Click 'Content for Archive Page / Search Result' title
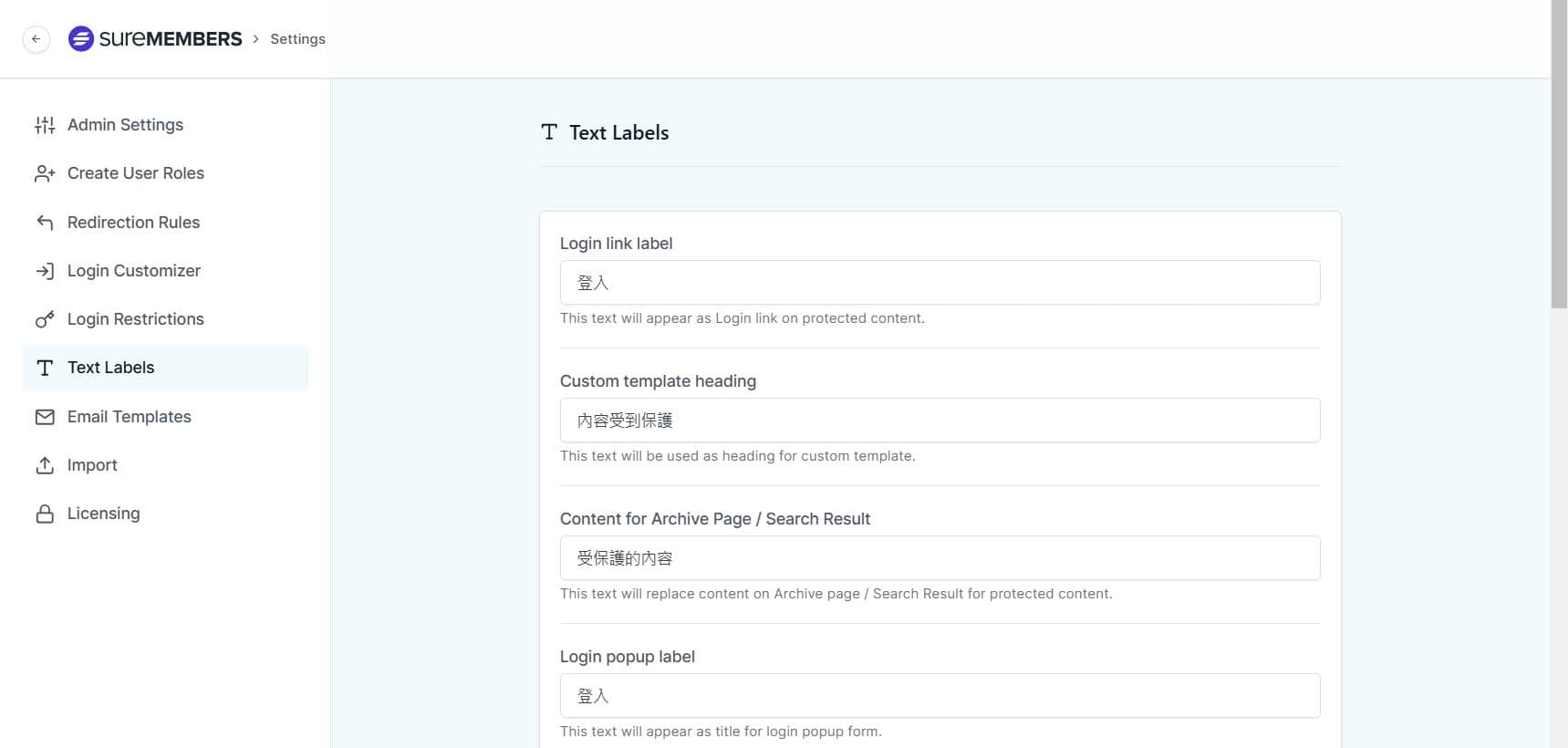Viewport: 1568px width, 748px height. pos(715,519)
